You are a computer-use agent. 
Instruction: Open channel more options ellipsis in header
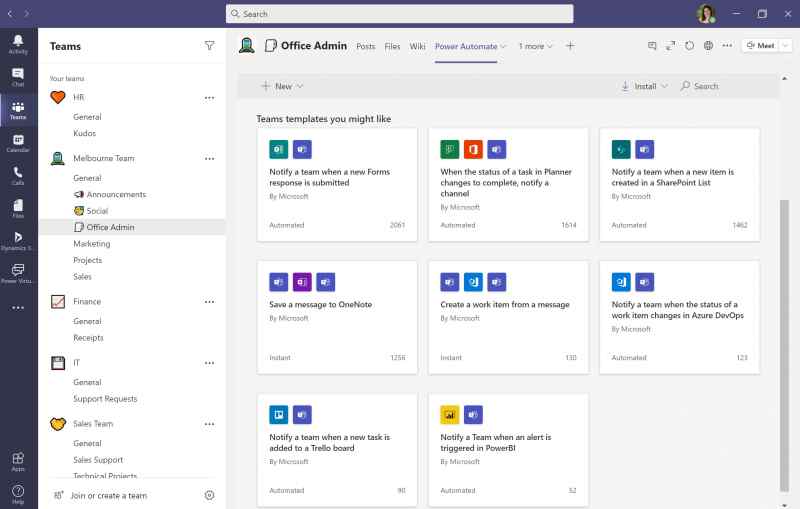[727, 46]
